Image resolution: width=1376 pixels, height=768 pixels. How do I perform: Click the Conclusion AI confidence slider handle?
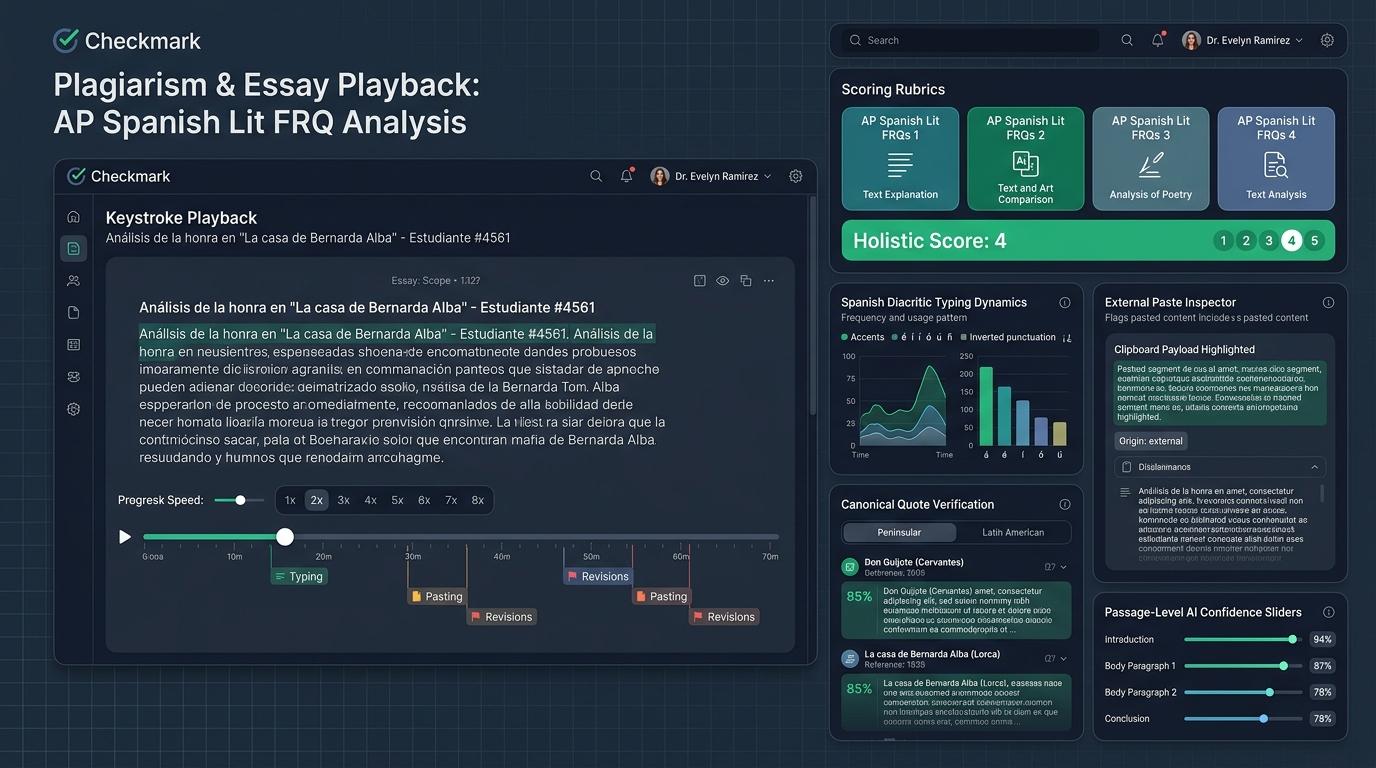coord(1264,718)
